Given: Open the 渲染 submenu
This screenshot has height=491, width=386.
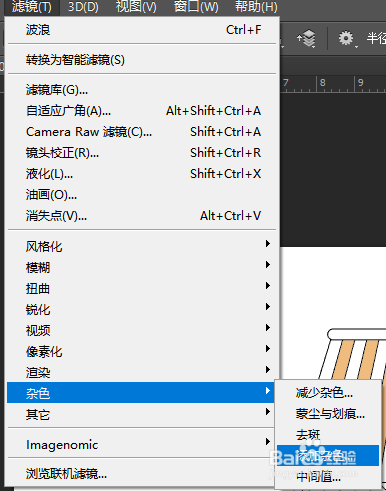Looking at the screenshot, I should point(142,372).
